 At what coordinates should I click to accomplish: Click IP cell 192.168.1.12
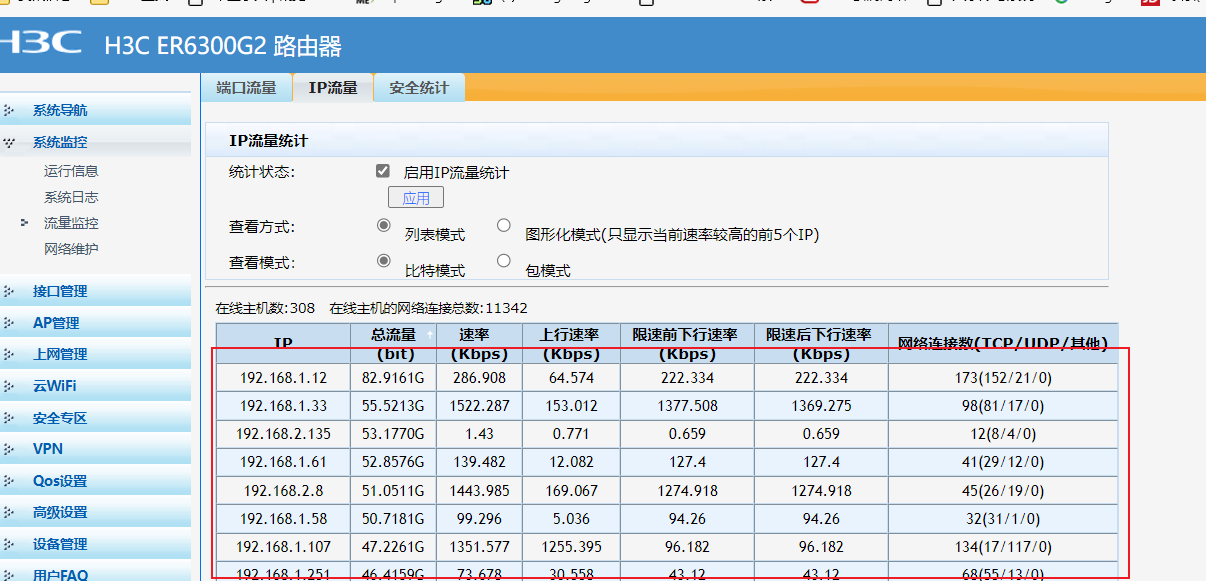point(283,378)
